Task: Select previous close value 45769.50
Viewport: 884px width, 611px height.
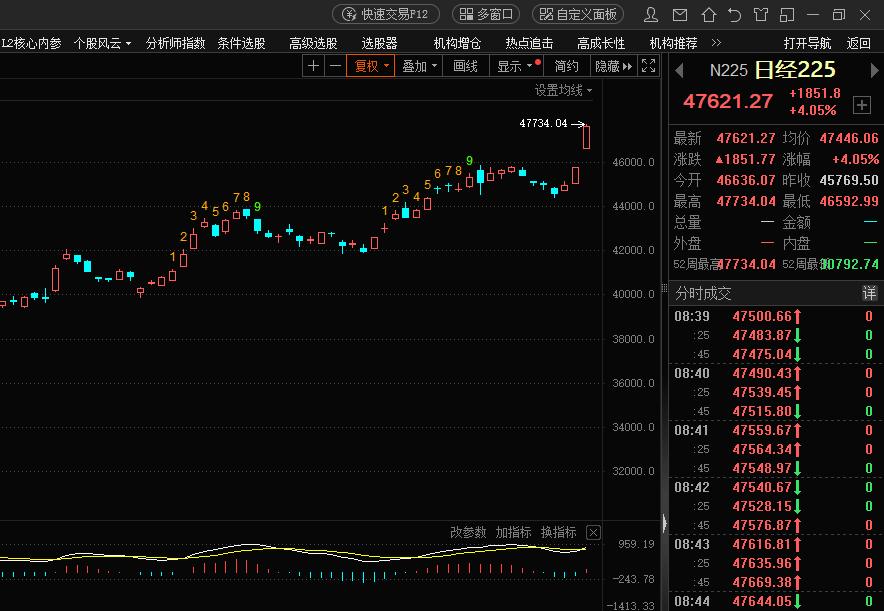Action: tap(848, 180)
